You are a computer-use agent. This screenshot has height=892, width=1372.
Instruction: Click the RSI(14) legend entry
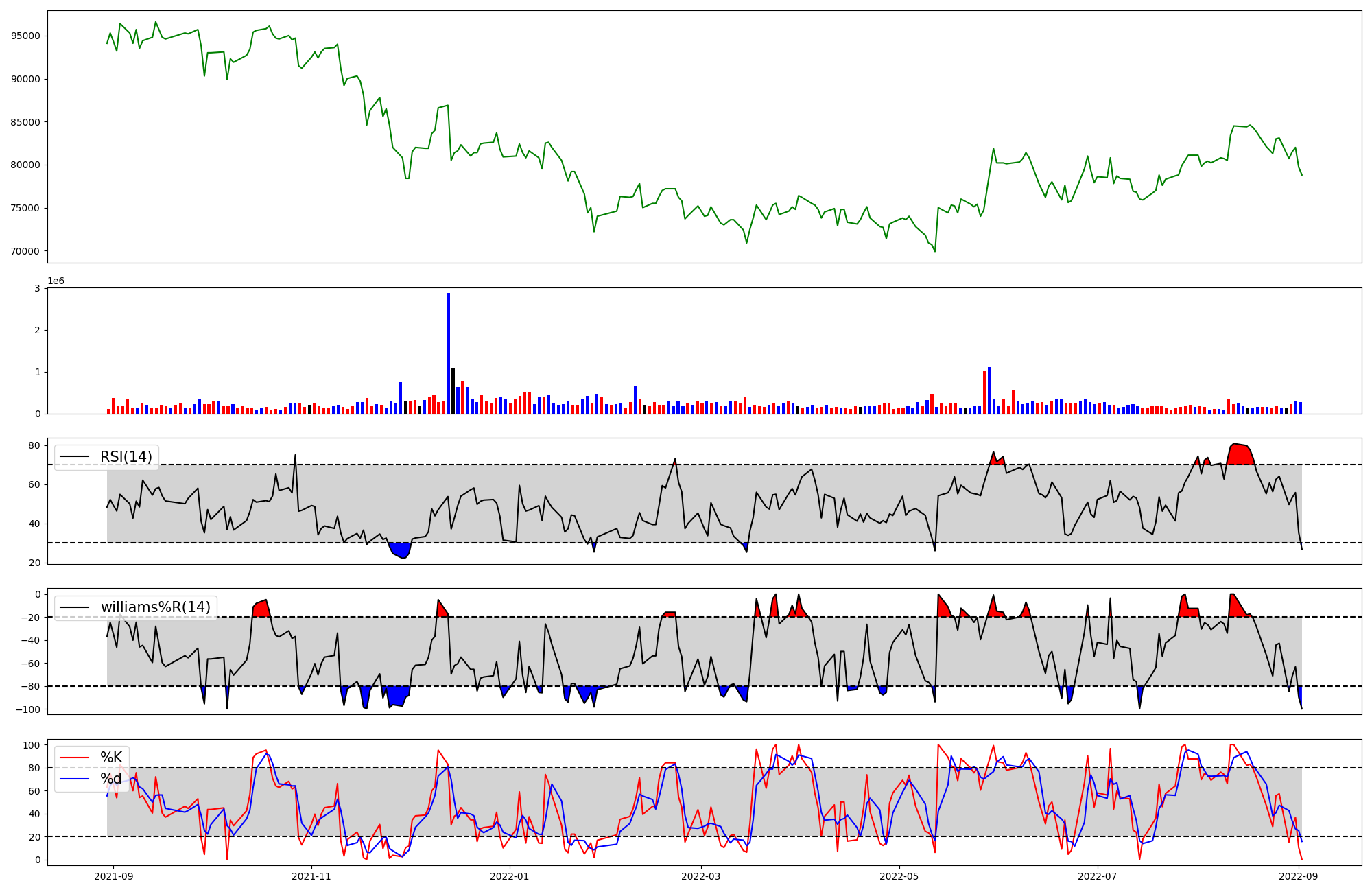click(126, 457)
